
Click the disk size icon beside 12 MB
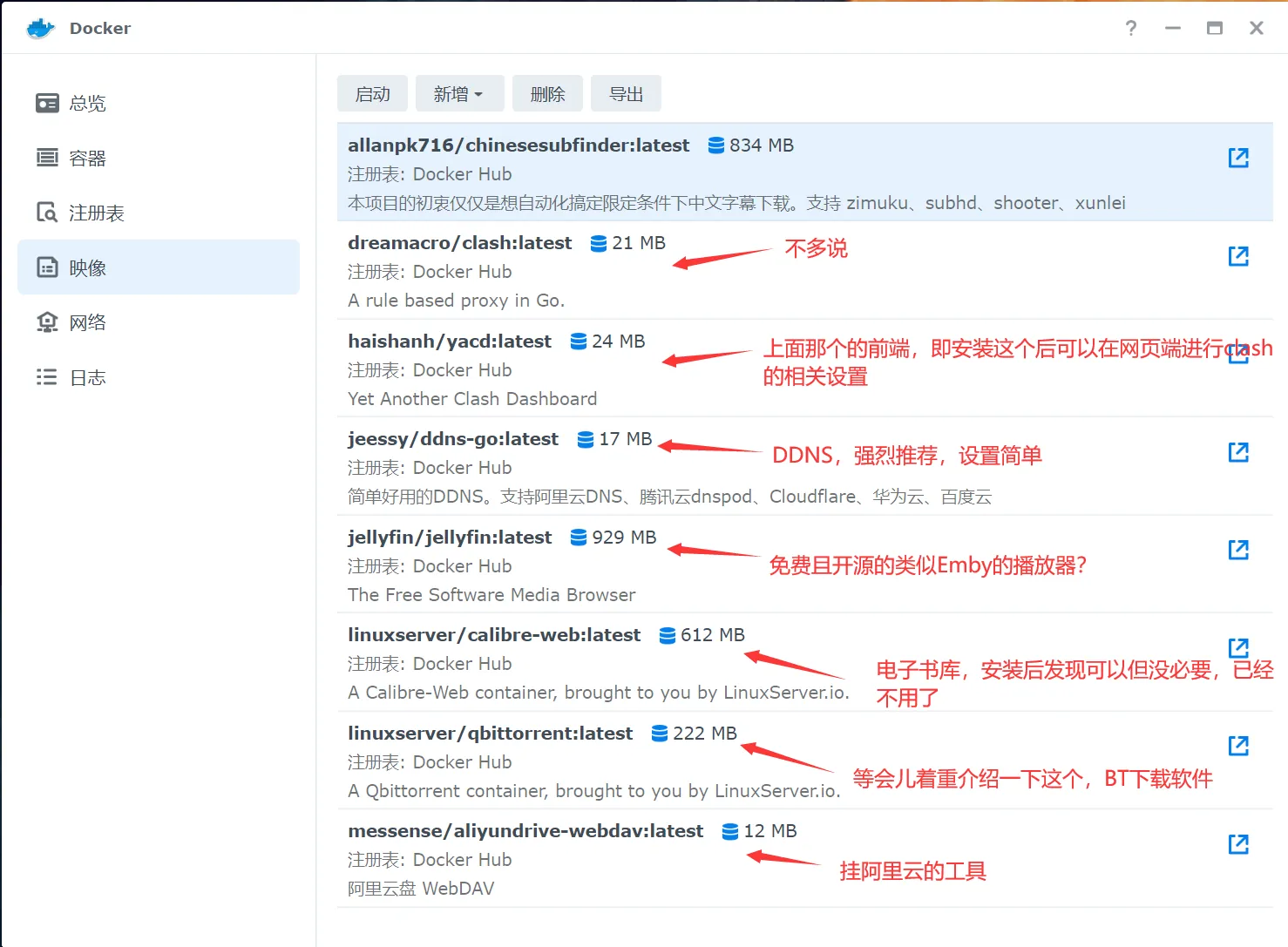coord(730,831)
